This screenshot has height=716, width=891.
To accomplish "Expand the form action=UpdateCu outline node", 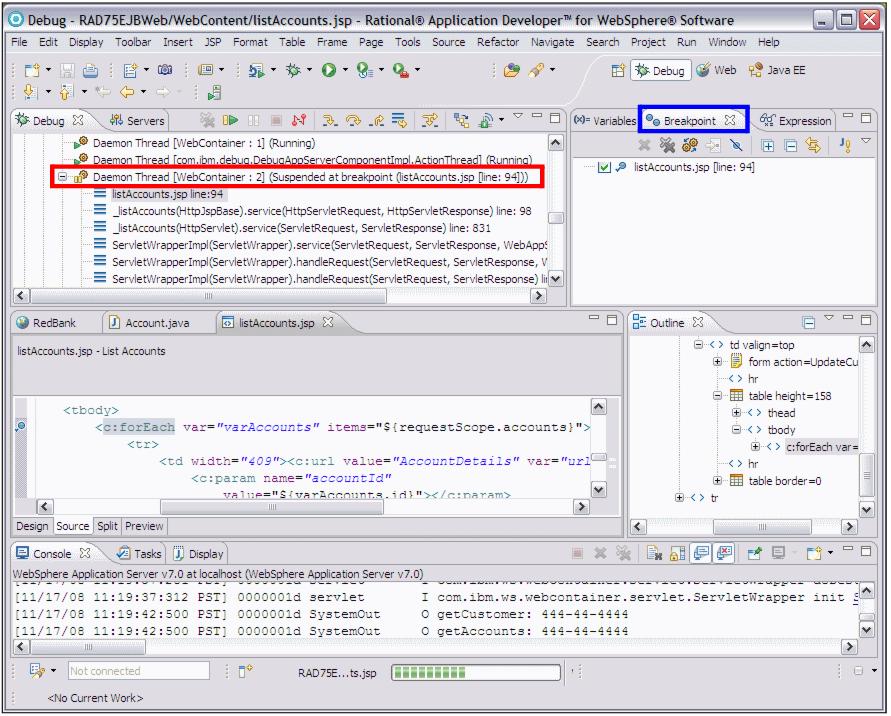I will 717,362.
